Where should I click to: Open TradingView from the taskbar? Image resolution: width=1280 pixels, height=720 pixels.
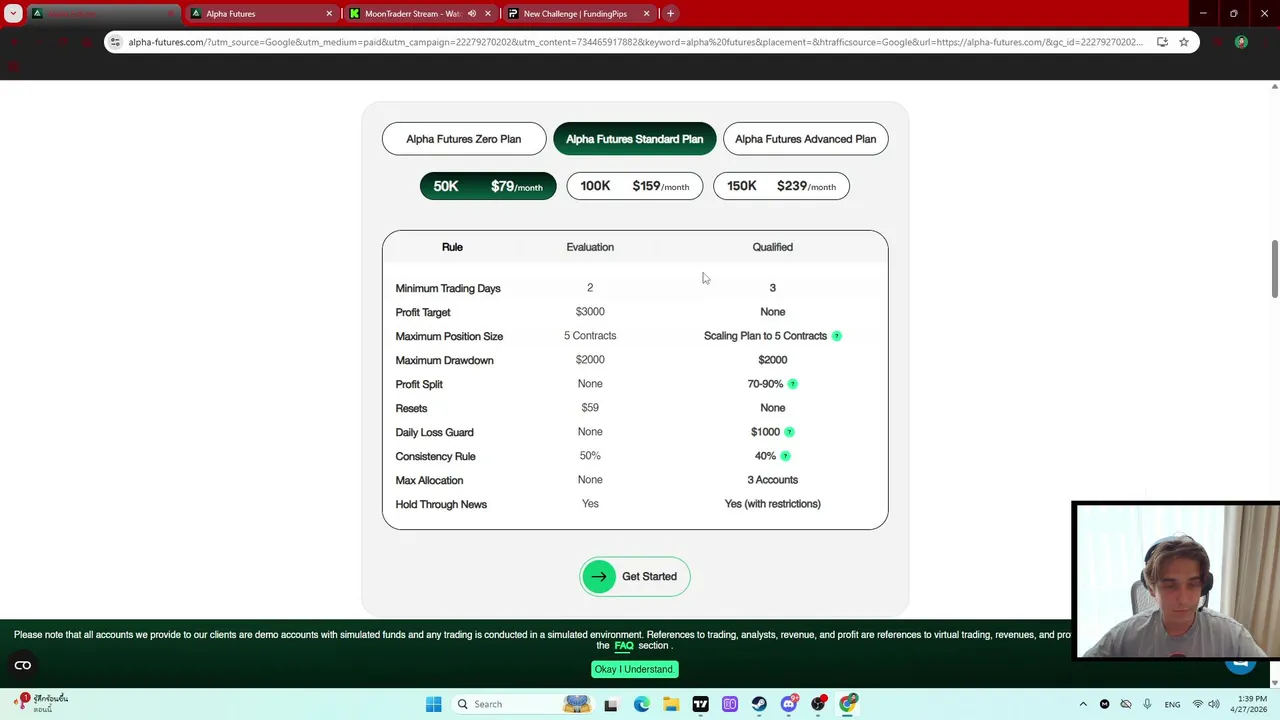click(x=700, y=704)
